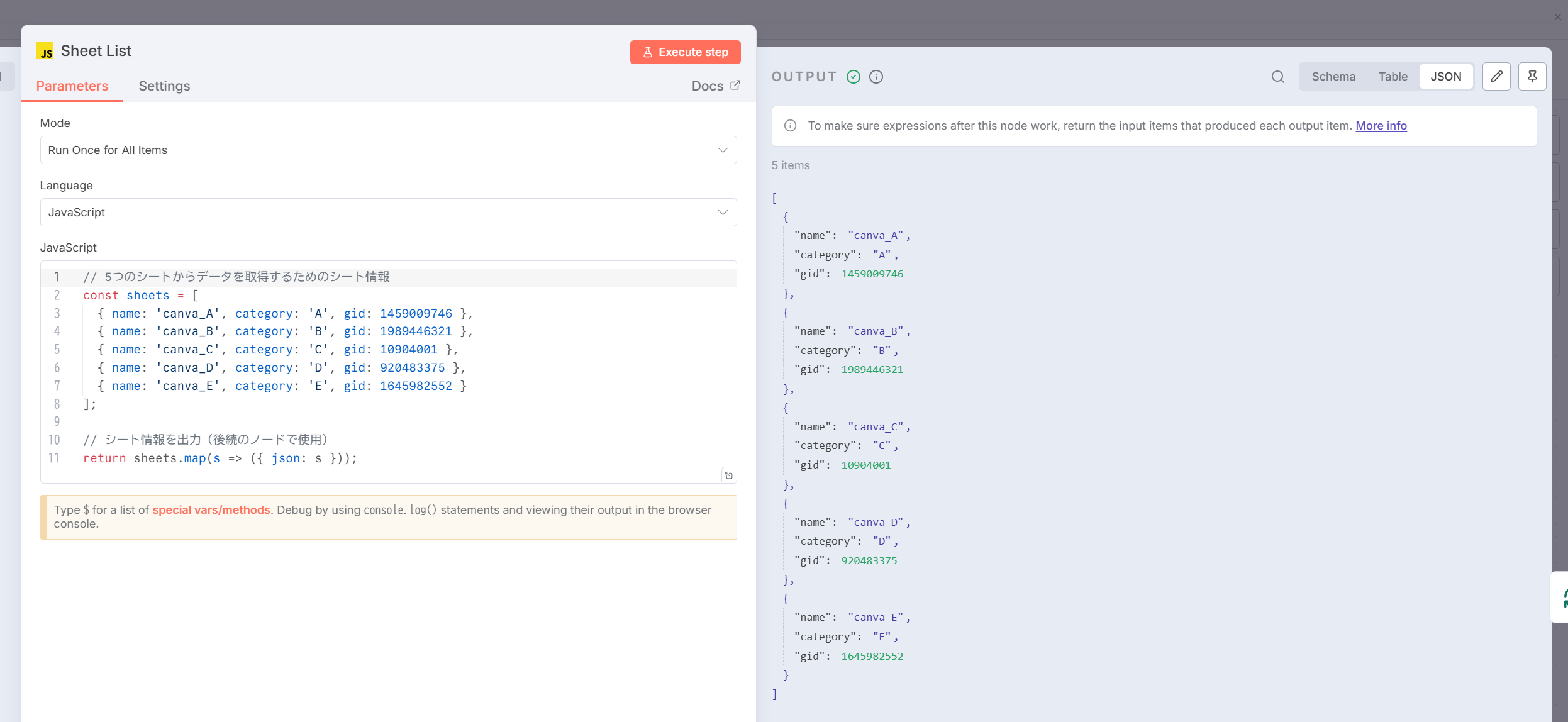Click the Mode dropdown chevron arrow
Screen dimensions: 1568x722
(723, 150)
